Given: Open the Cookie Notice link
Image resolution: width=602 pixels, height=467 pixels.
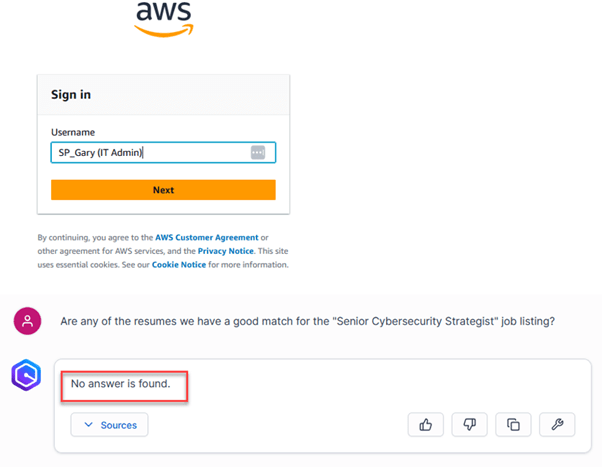Looking at the screenshot, I should pyautogui.click(x=179, y=265).
